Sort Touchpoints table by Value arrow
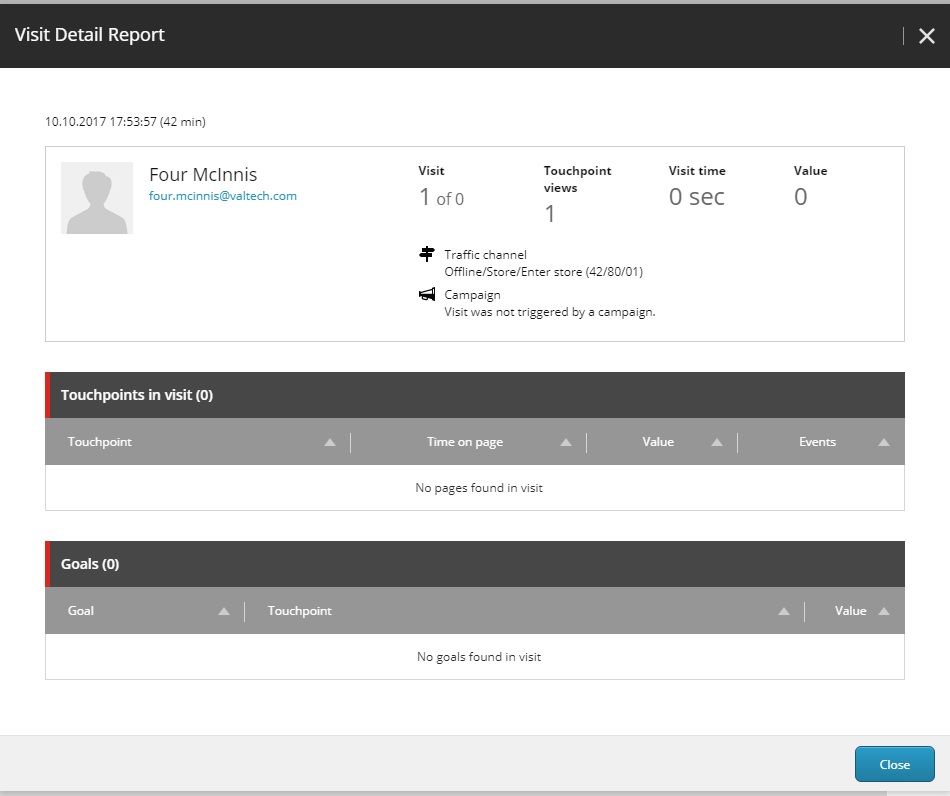The image size is (950, 796). tap(717, 442)
